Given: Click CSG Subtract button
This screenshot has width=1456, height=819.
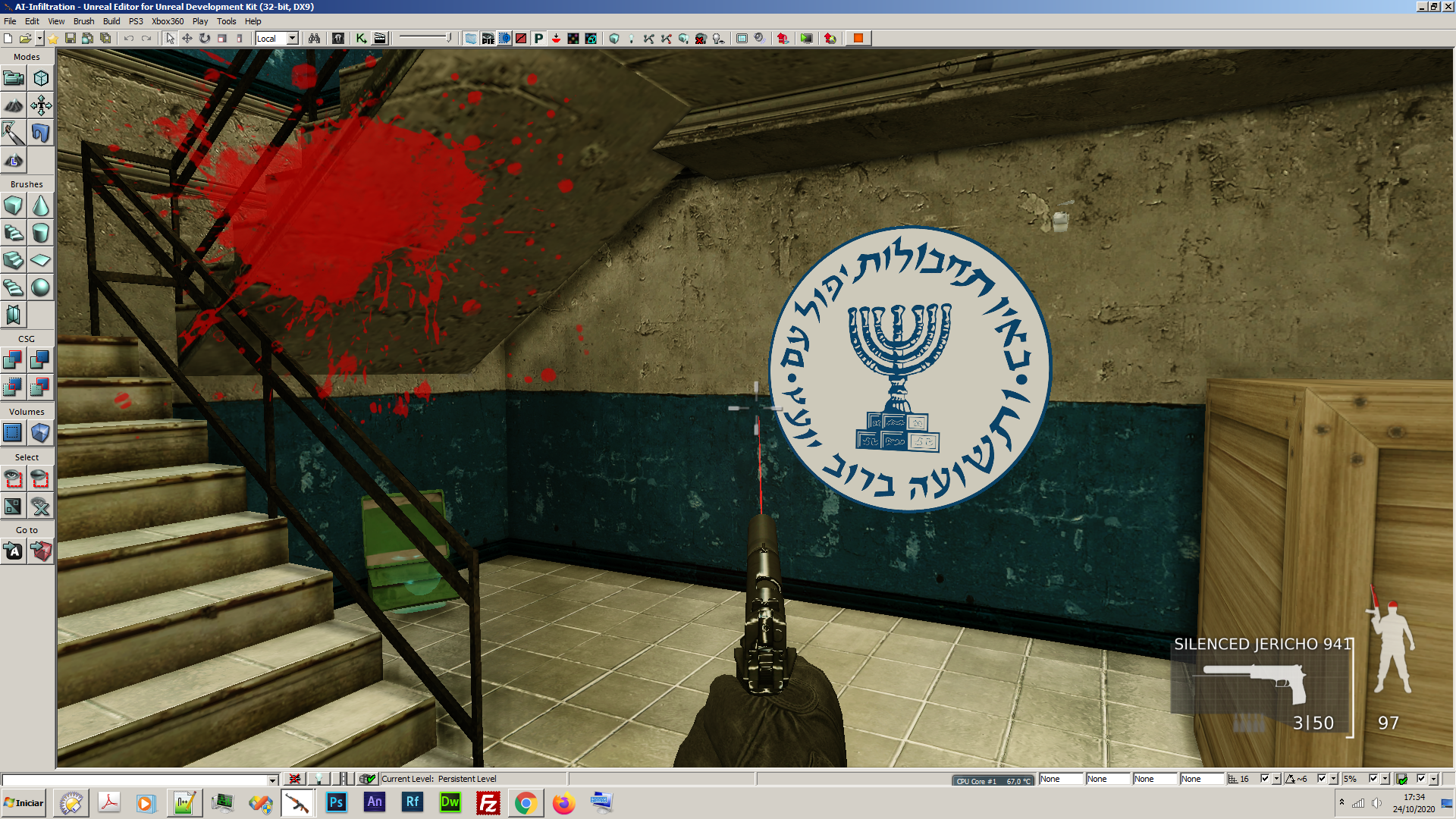Looking at the screenshot, I should click(x=41, y=360).
